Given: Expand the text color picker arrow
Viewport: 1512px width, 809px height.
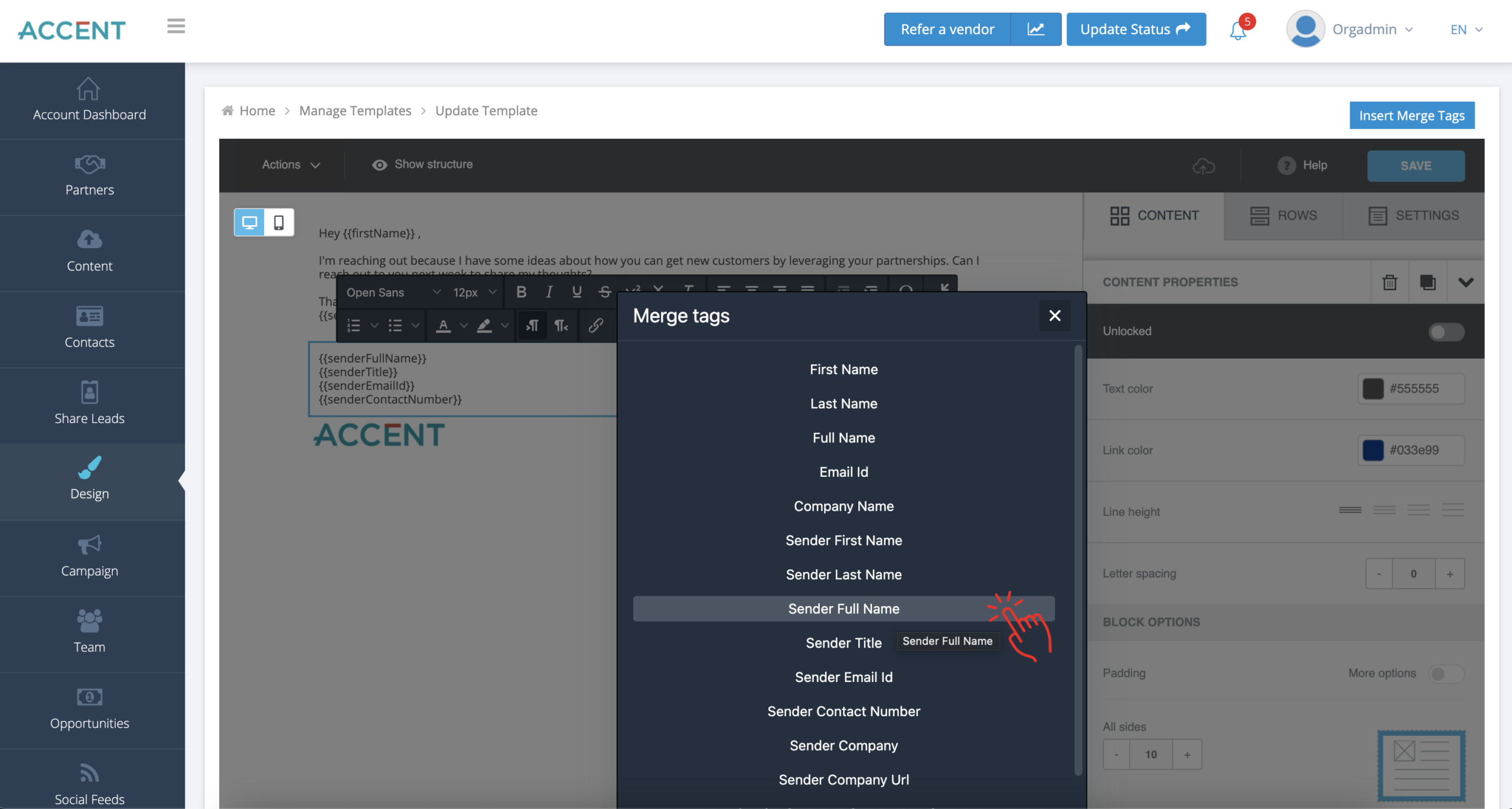Looking at the screenshot, I should [464, 326].
